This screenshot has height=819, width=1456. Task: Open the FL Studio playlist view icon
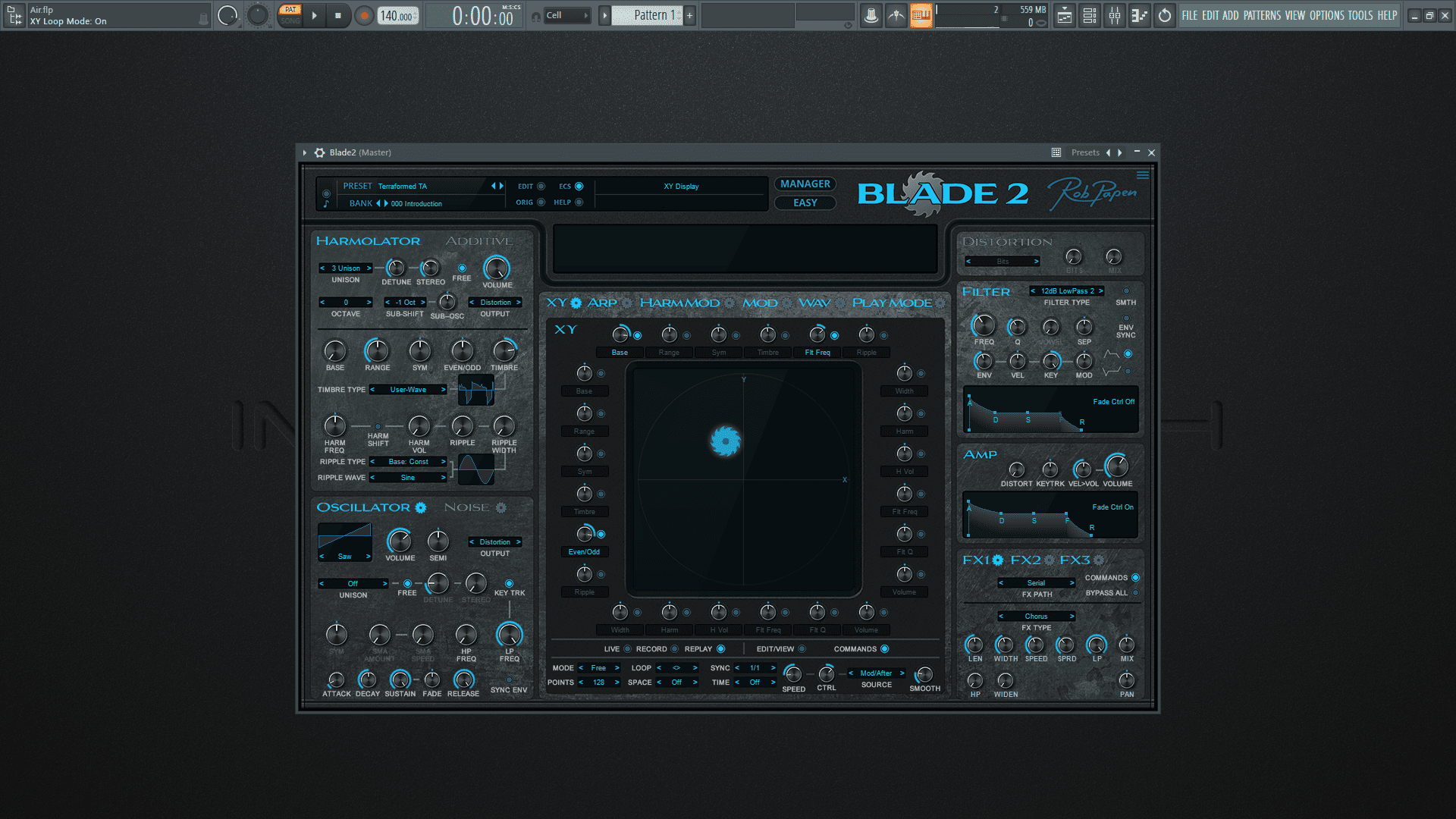click(x=1065, y=15)
